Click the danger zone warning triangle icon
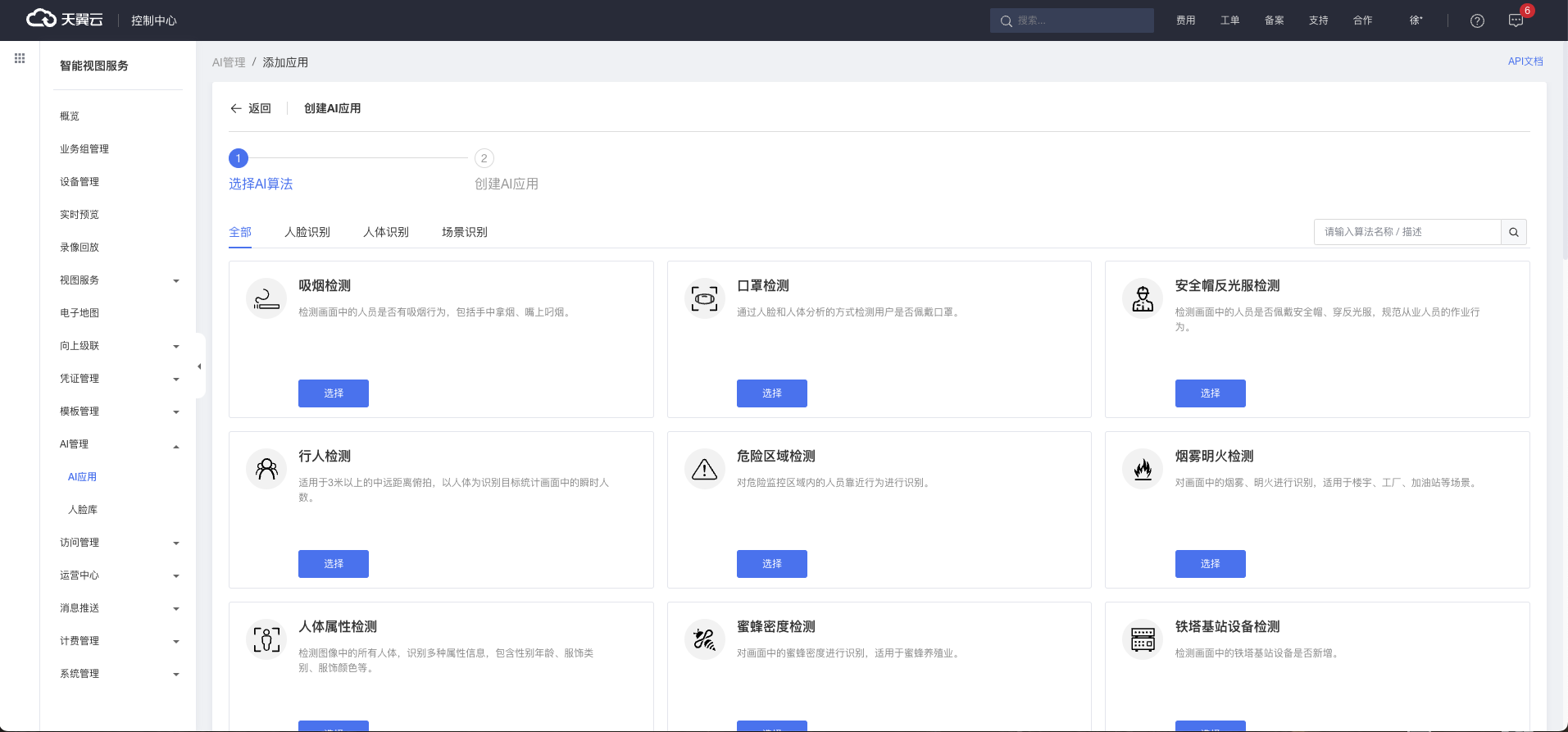This screenshot has height=732, width=1568. point(704,469)
